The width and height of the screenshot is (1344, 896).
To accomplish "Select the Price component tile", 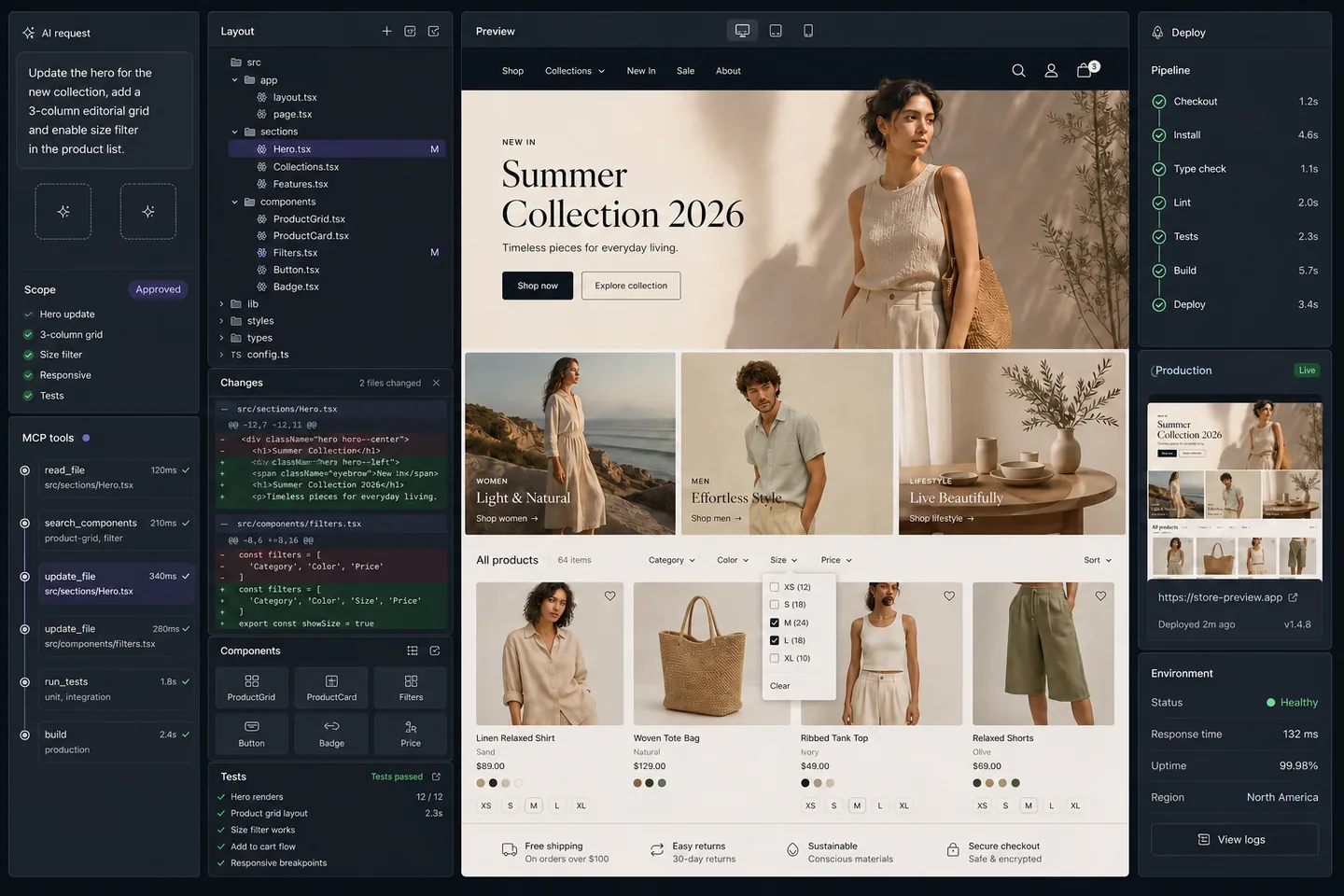I will [411, 734].
